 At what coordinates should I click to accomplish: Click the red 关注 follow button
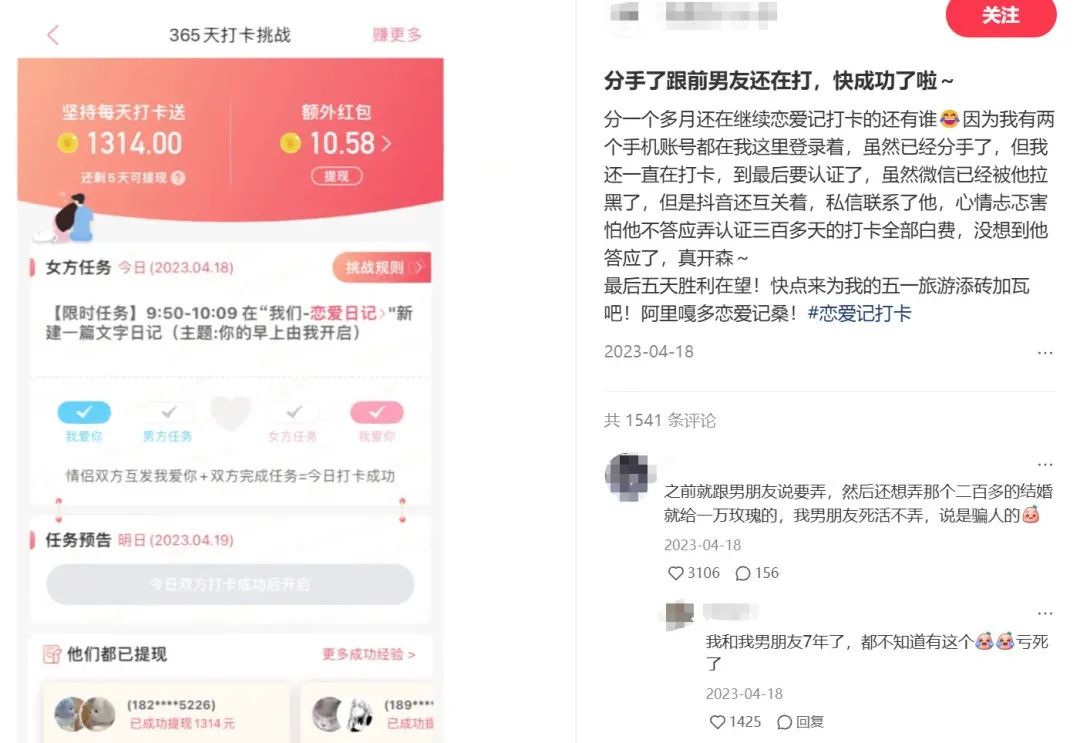pos(1001,15)
